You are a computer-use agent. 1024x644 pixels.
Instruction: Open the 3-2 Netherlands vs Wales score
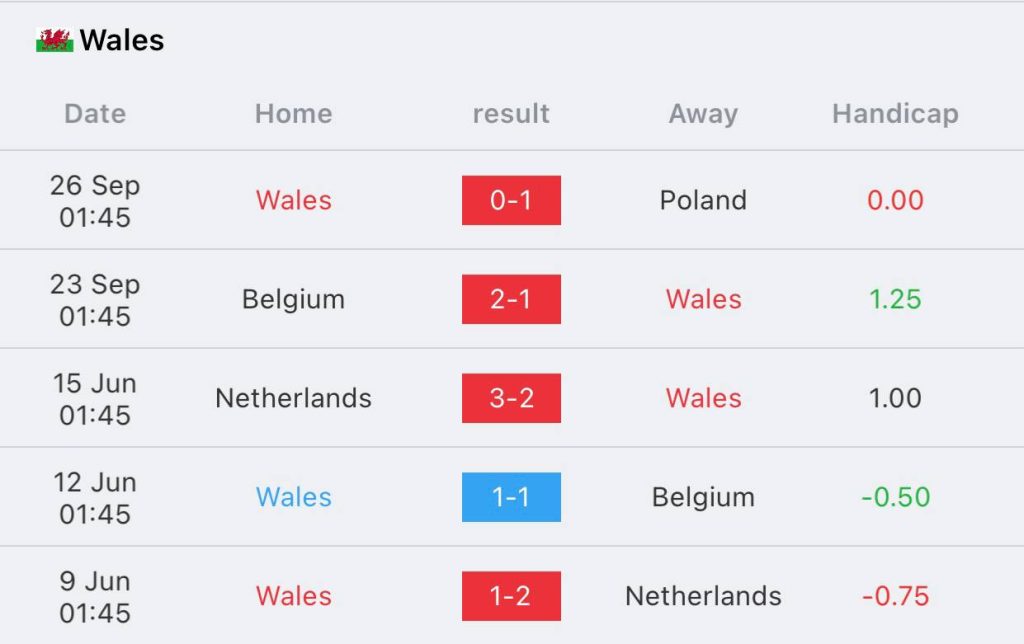coord(511,398)
